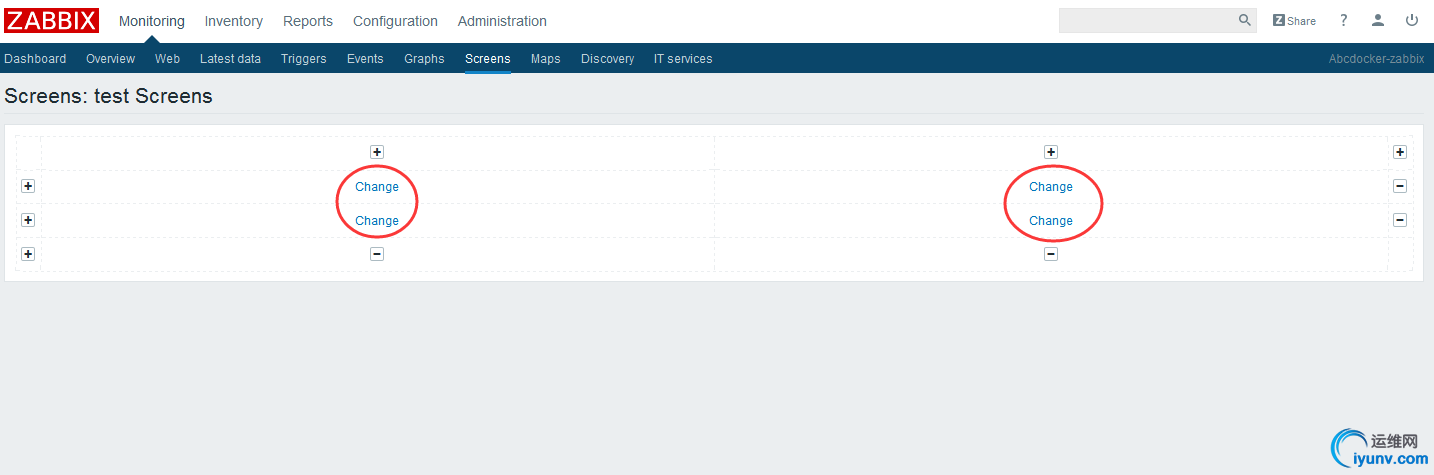The height and width of the screenshot is (475, 1434).
Task: Open the IT services page
Action: (683, 59)
